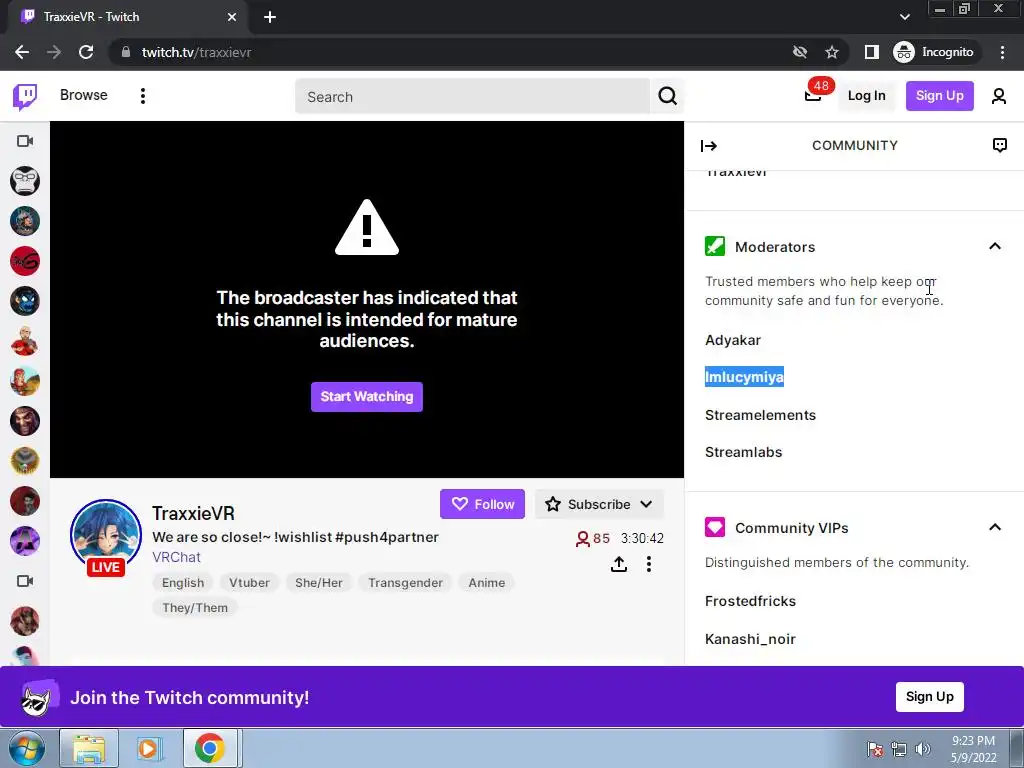Toggle browser side panel icon

tap(872, 52)
